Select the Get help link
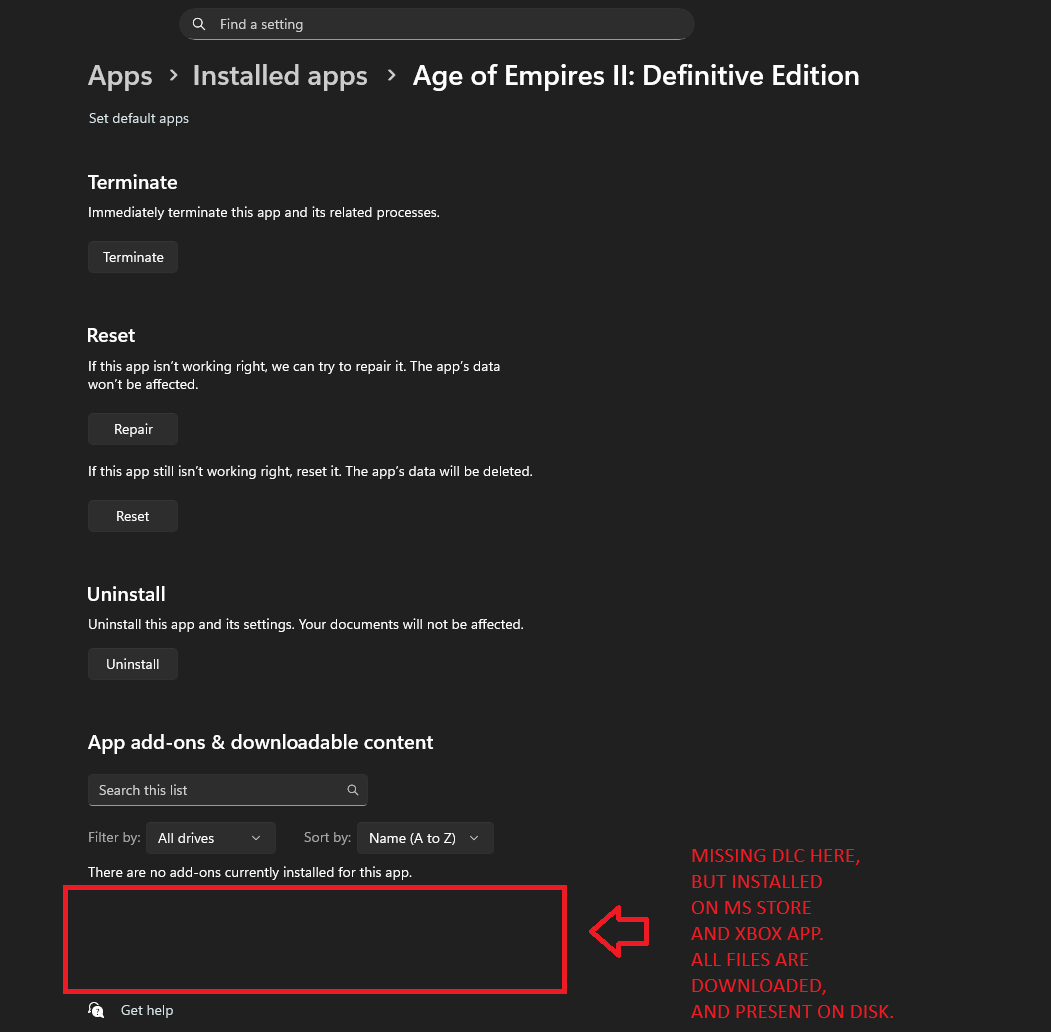The image size is (1051, 1032). click(x=147, y=1010)
